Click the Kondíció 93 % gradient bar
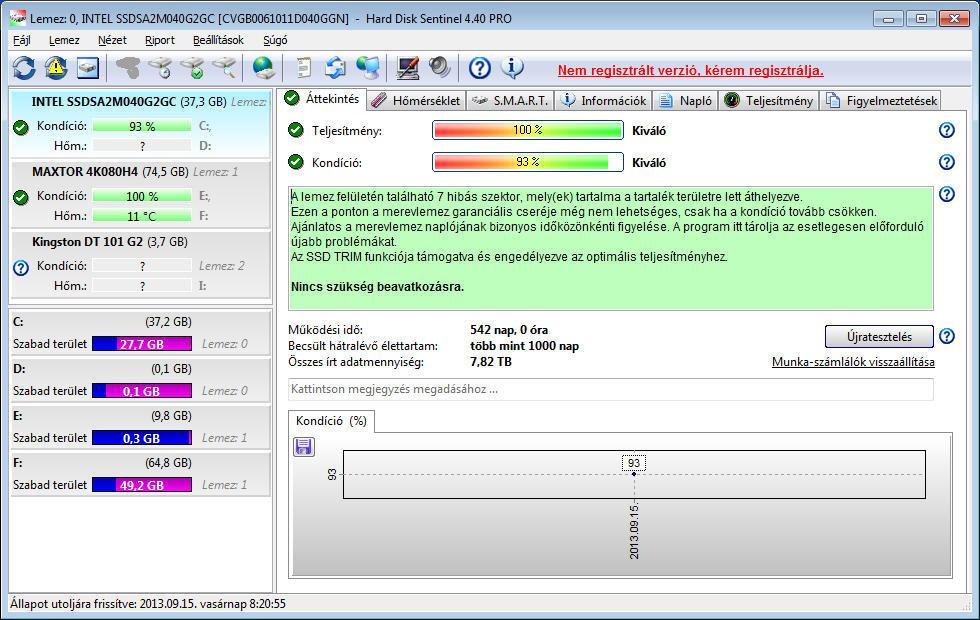This screenshot has height=620, width=980. tap(528, 162)
